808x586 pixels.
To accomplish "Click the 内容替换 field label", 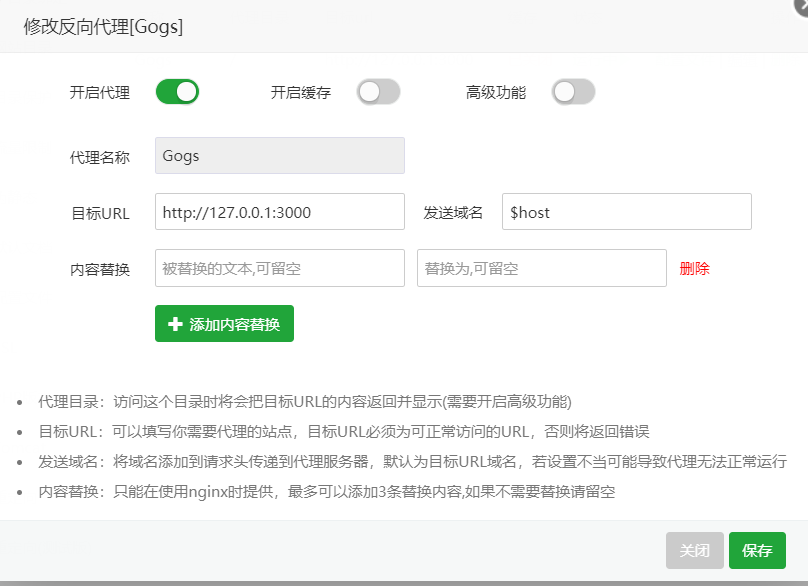I will [x=99, y=270].
